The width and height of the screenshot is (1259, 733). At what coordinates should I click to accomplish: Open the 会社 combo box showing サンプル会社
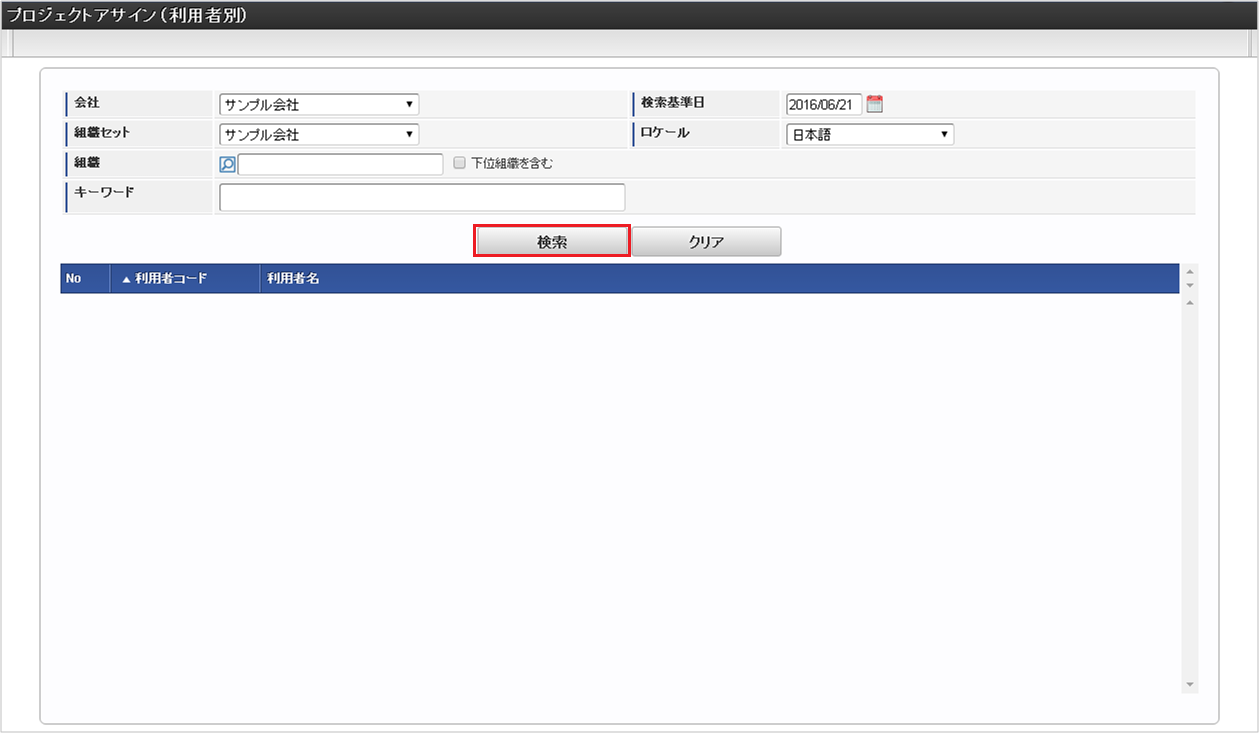318,103
